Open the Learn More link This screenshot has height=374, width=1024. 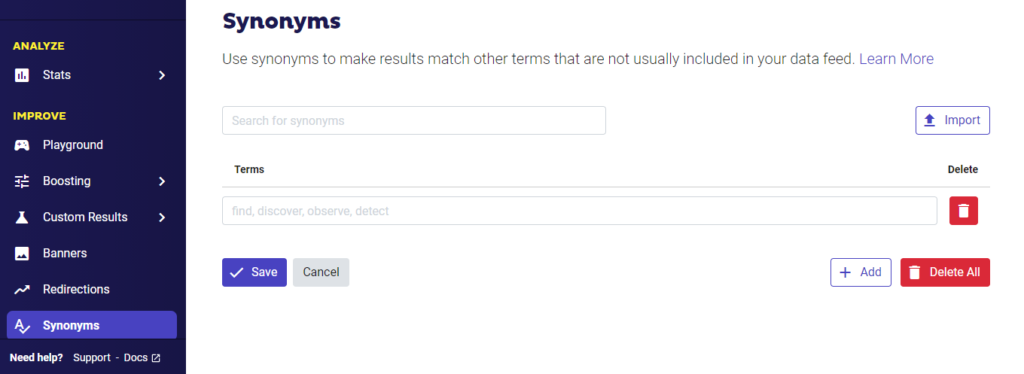[896, 59]
